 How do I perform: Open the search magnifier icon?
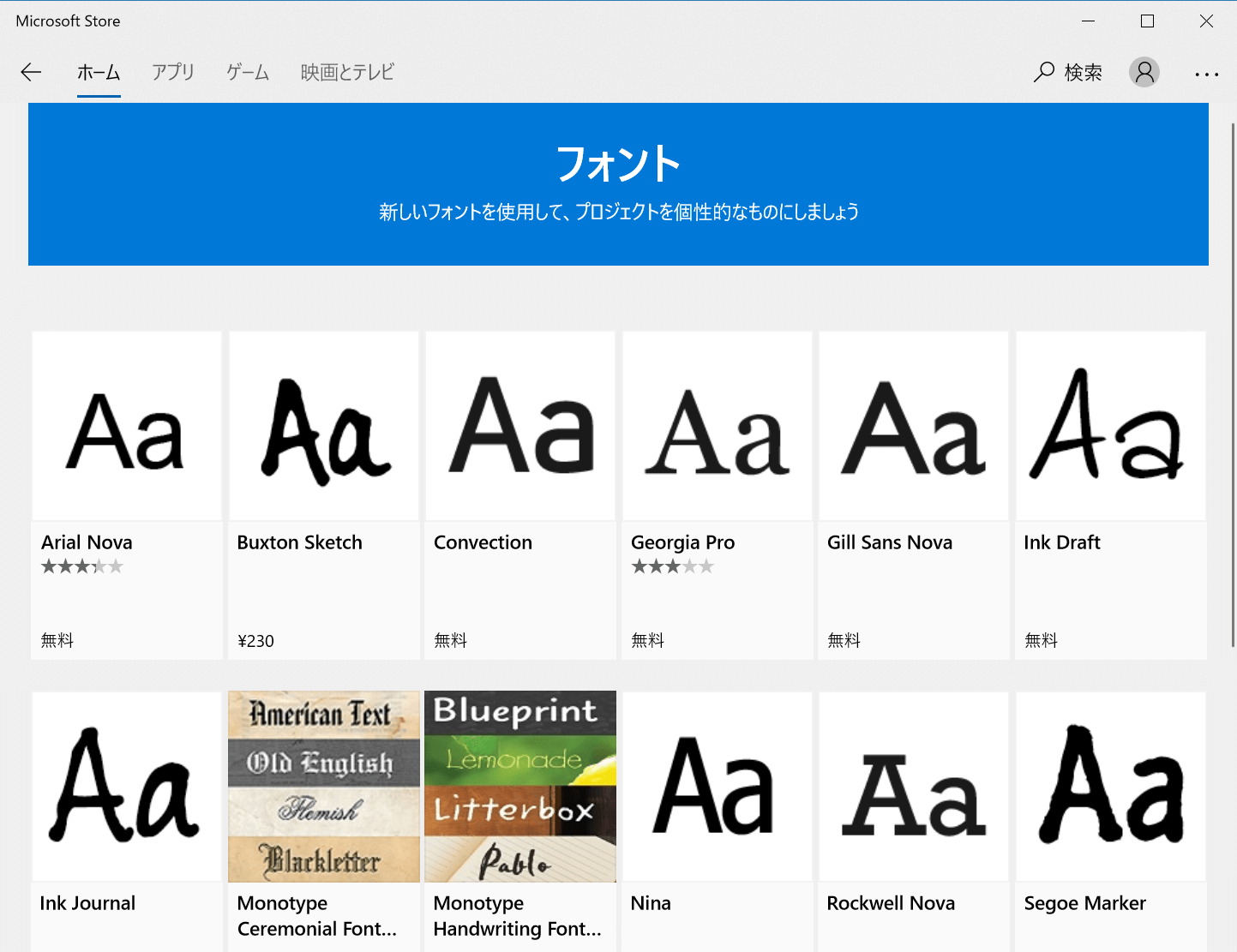tap(1043, 72)
